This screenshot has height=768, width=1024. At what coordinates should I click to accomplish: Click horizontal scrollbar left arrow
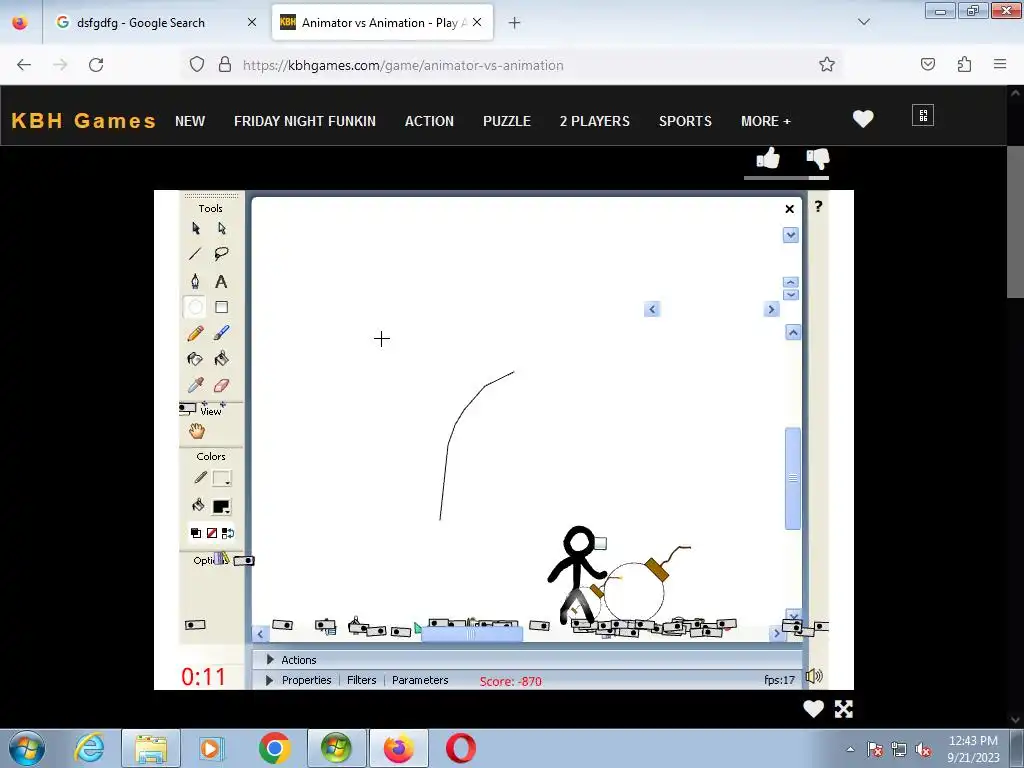(260, 633)
